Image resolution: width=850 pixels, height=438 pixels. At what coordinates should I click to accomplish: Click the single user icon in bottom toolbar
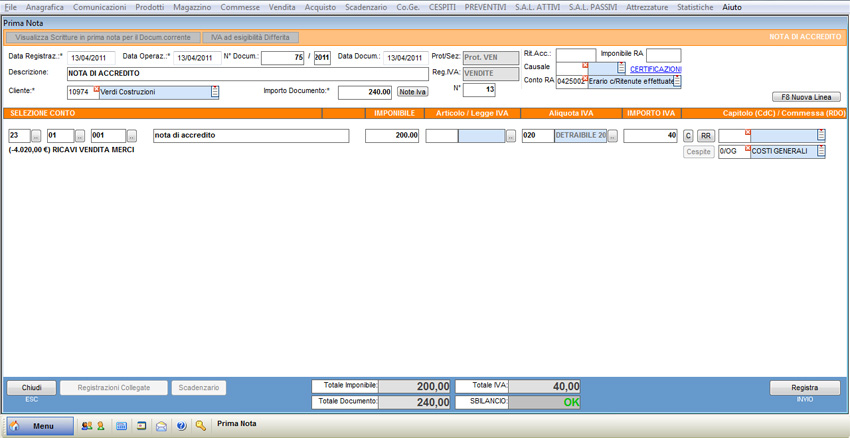(x=100, y=426)
